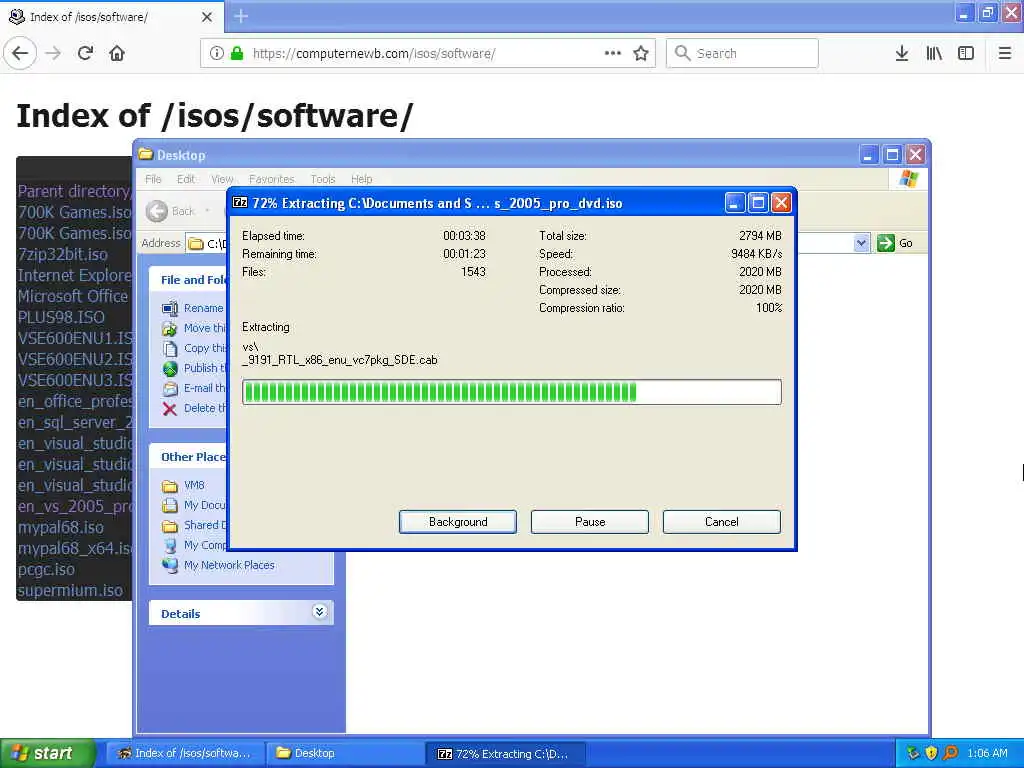Click the green extraction progress bar
The width and height of the screenshot is (1024, 768).
click(x=511, y=392)
